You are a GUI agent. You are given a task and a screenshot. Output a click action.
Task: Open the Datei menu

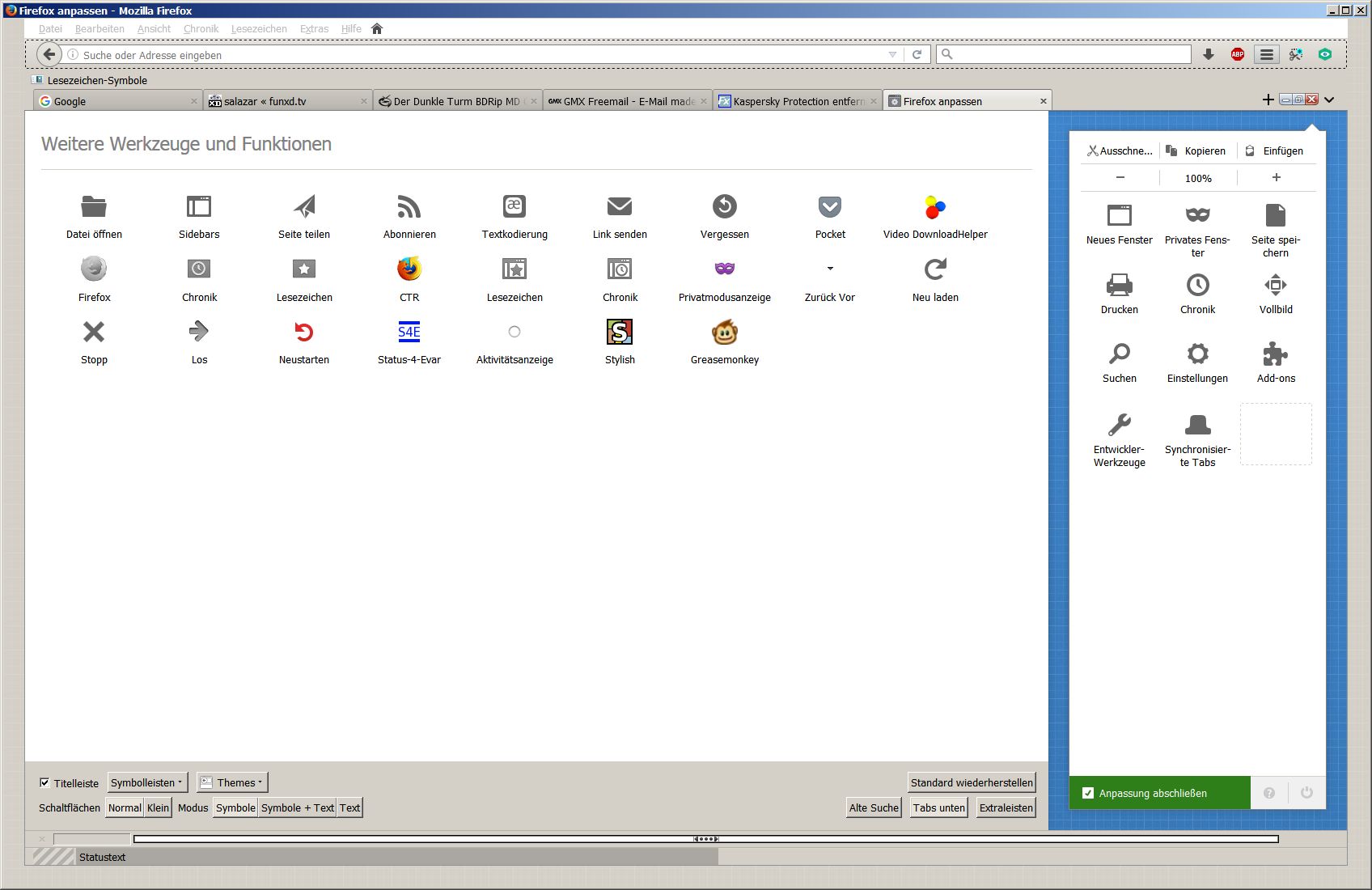[x=50, y=28]
